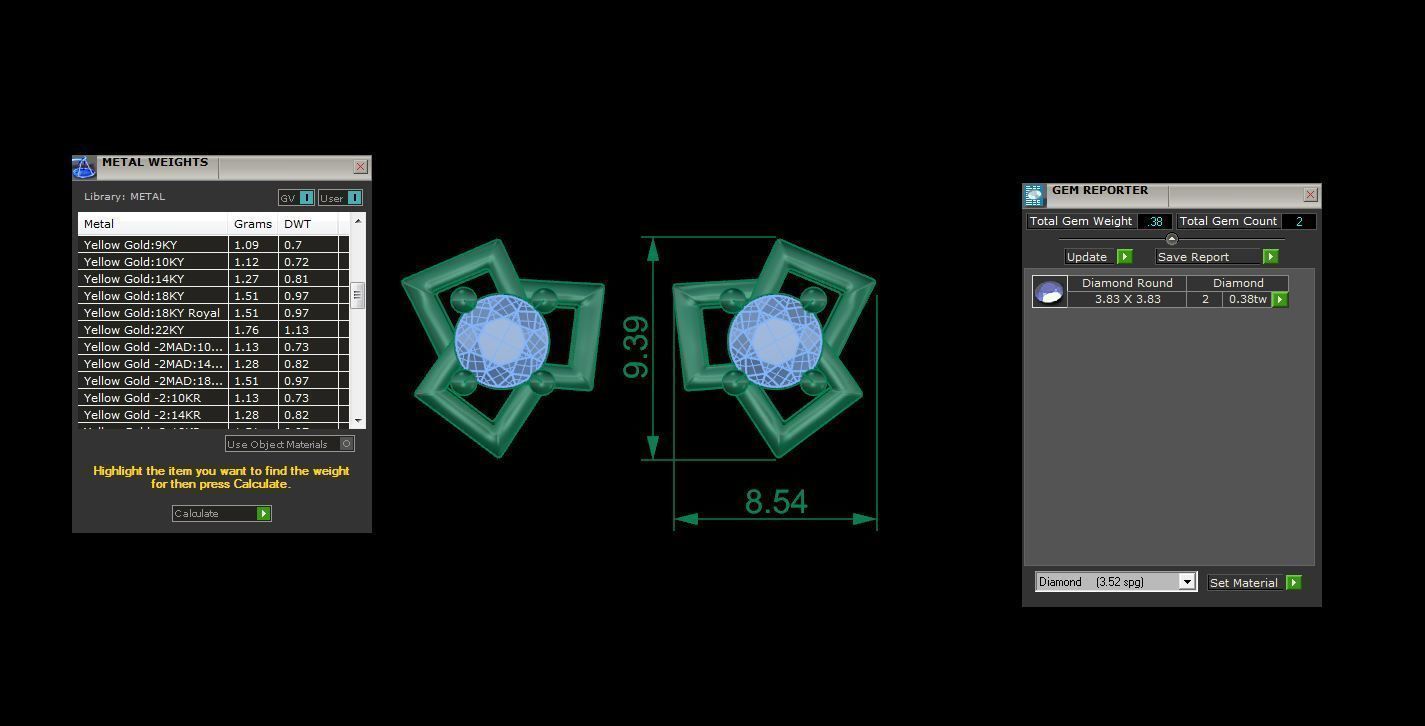The height and width of the screenshot is (726, 1425).
Task: Click the green arrow beside Save Report
Action: pos(1270,257)
